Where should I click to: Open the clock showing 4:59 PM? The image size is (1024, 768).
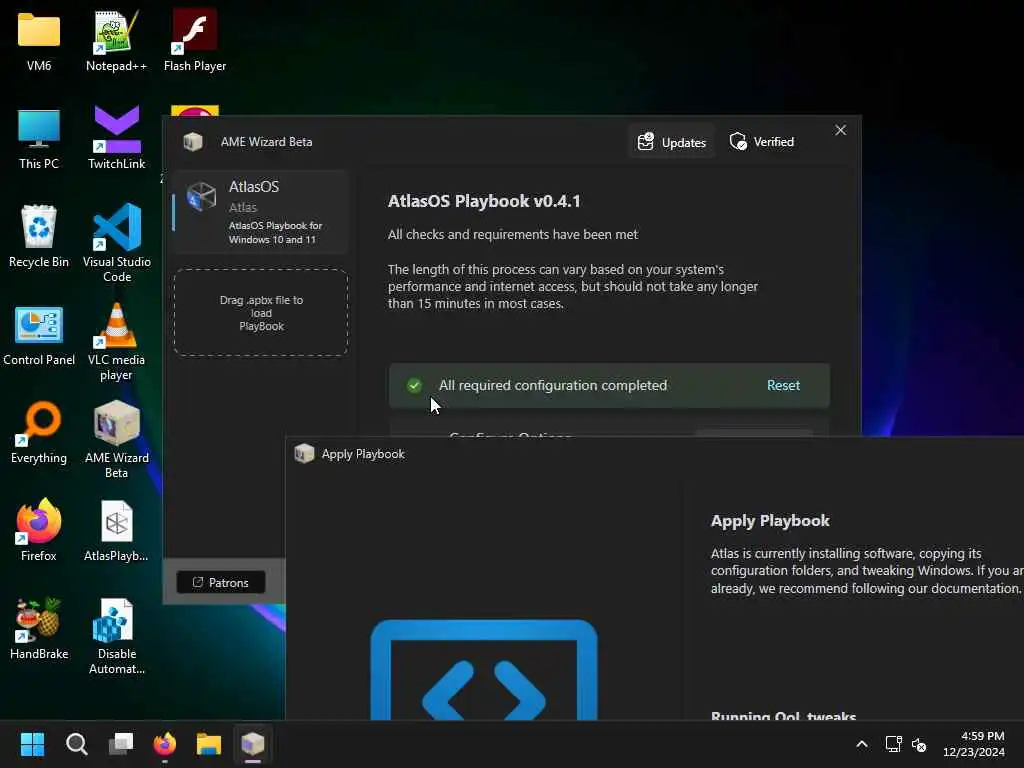tap(974, 744)
